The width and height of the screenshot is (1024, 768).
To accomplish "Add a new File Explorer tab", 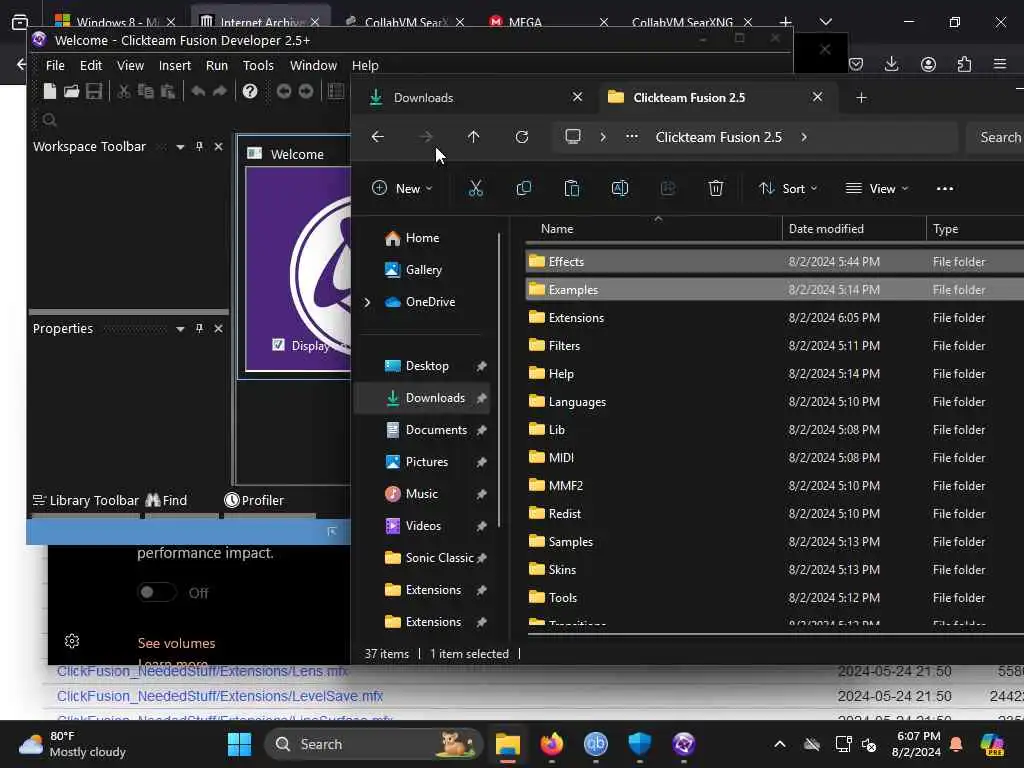I will 861,98.
